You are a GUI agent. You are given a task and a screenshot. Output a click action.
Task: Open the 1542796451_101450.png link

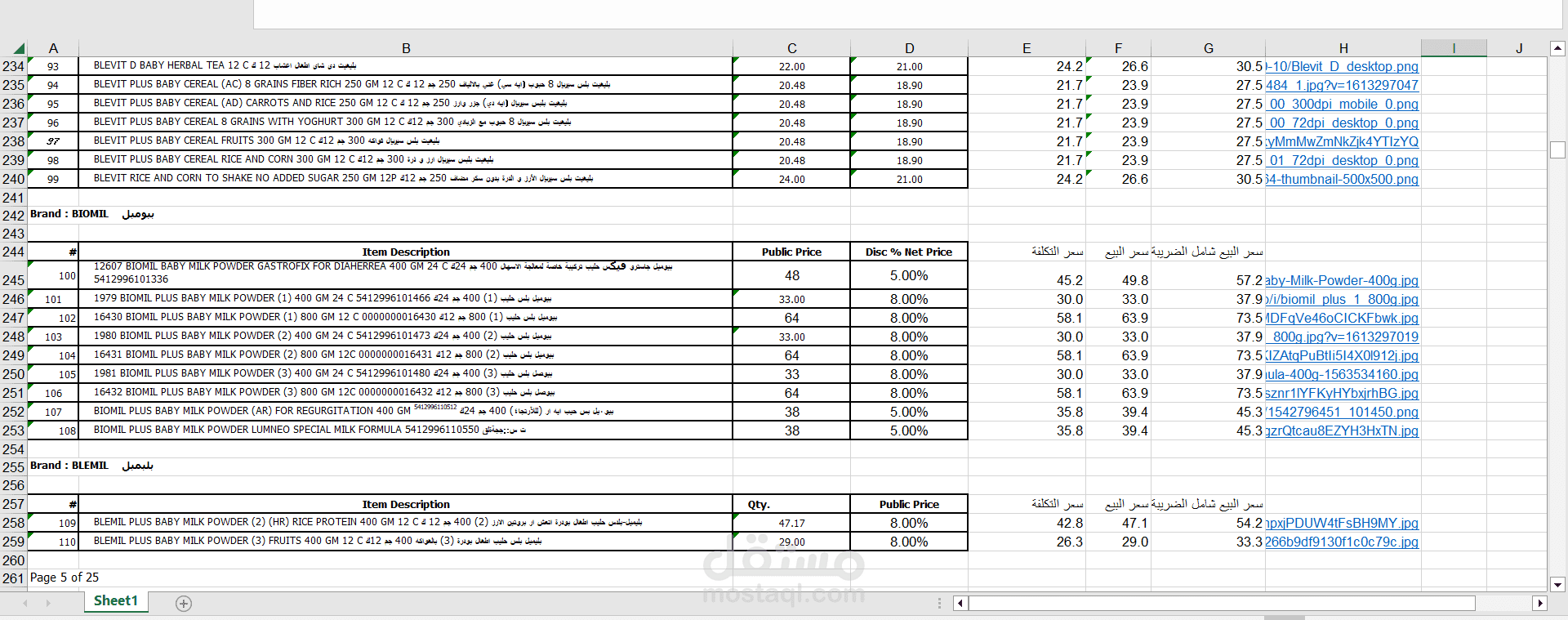[1343, 412]
